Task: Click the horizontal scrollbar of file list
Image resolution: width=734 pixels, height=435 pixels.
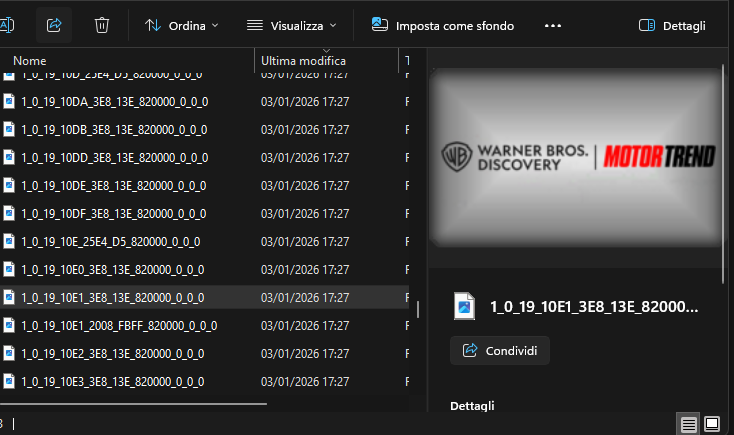Action: (x=133, y=404)
